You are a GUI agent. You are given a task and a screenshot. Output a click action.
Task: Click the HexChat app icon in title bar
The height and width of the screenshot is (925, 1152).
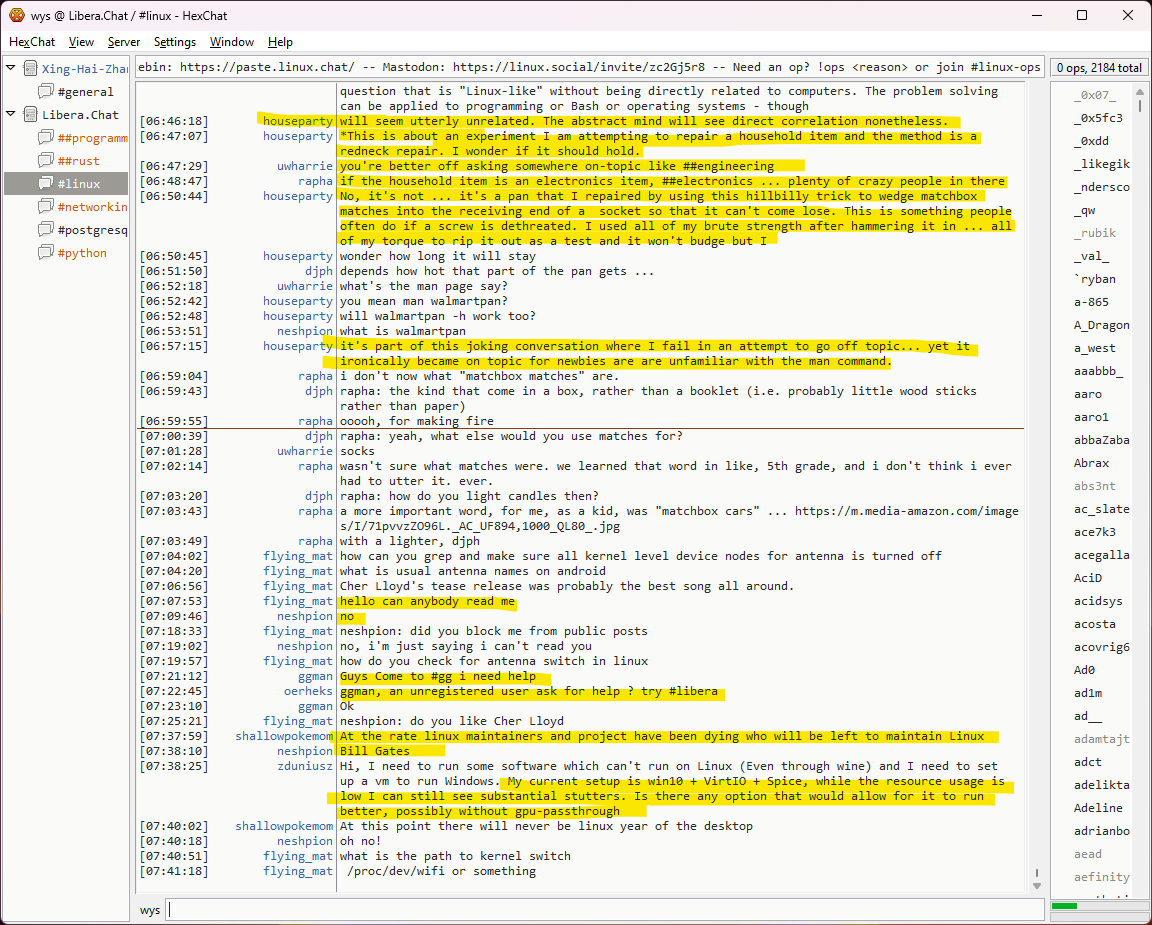tap(16, 15)
